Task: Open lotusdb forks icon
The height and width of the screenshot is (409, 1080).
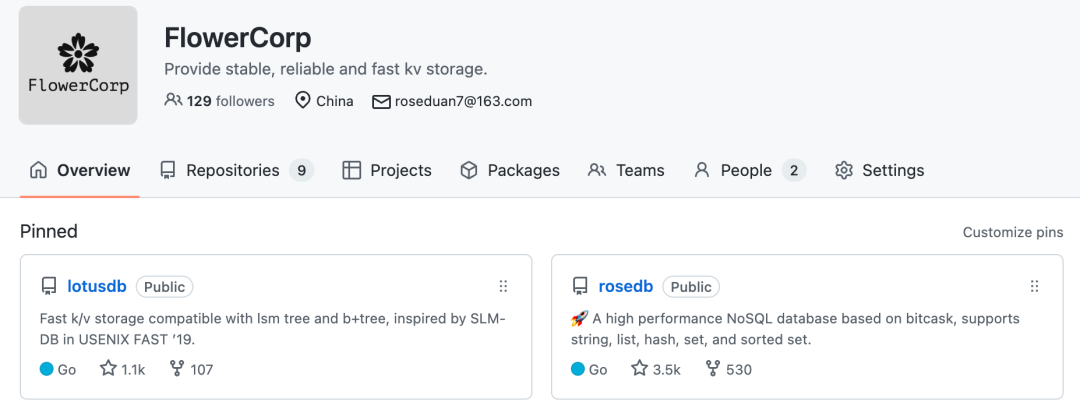Action: click(x=177, y=369)
